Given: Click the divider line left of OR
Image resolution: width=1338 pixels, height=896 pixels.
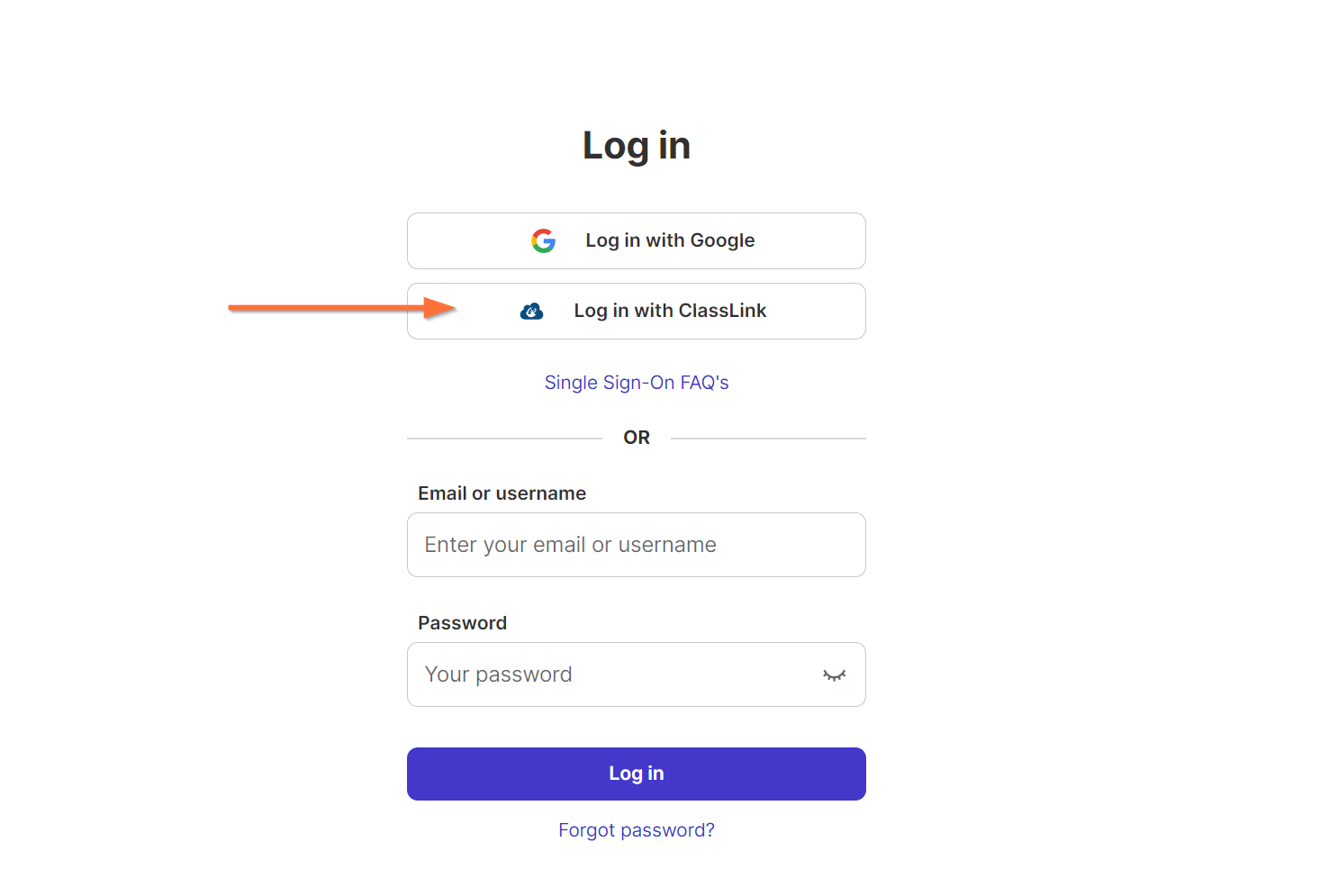Looking at the screenshot, I should point(504,439).
